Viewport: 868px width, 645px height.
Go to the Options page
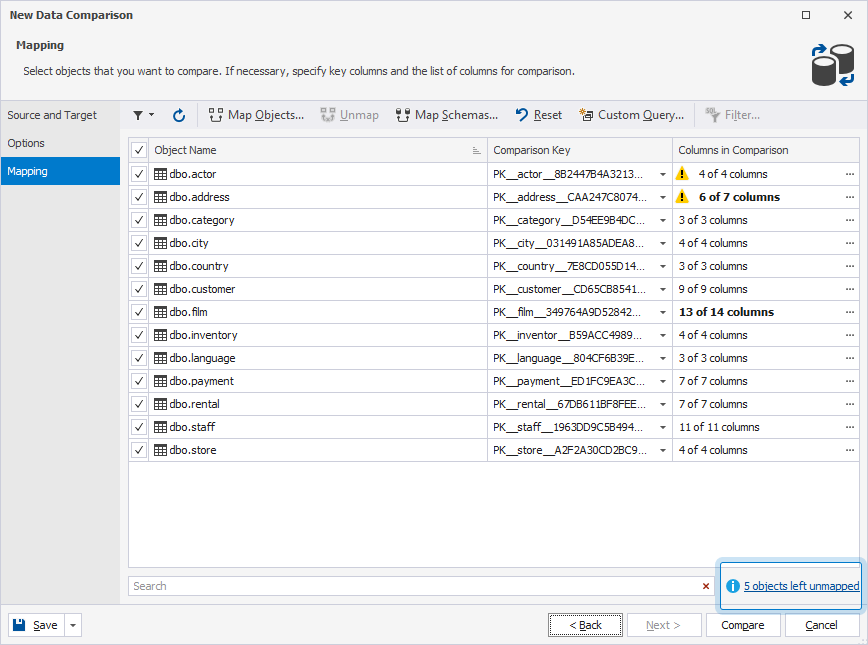(27, 143)
